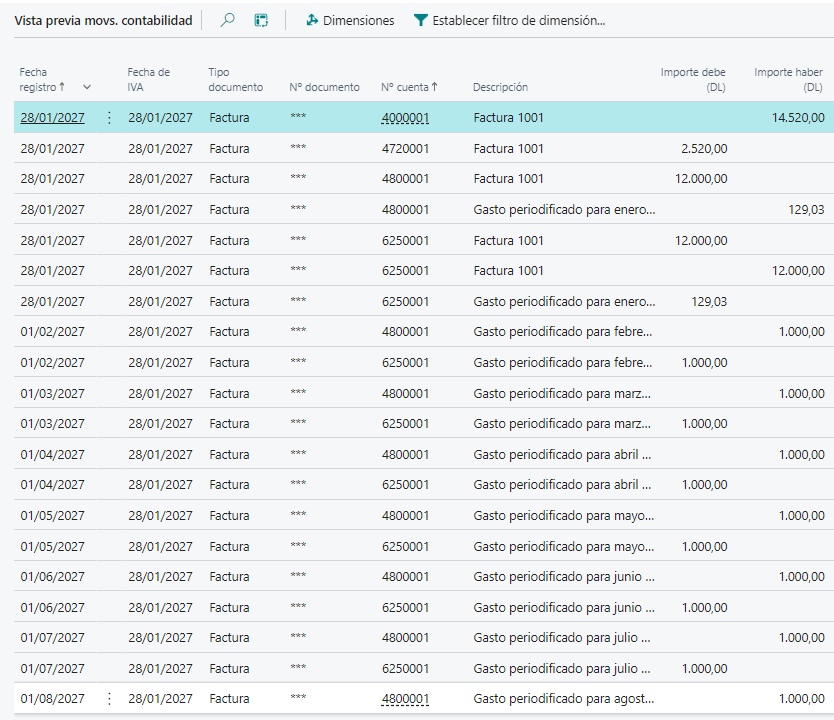Image resolution: width=834 pixels, height=720 pixels.
Task: Click the Fecha de IVA column header
Action: (149, 80)
